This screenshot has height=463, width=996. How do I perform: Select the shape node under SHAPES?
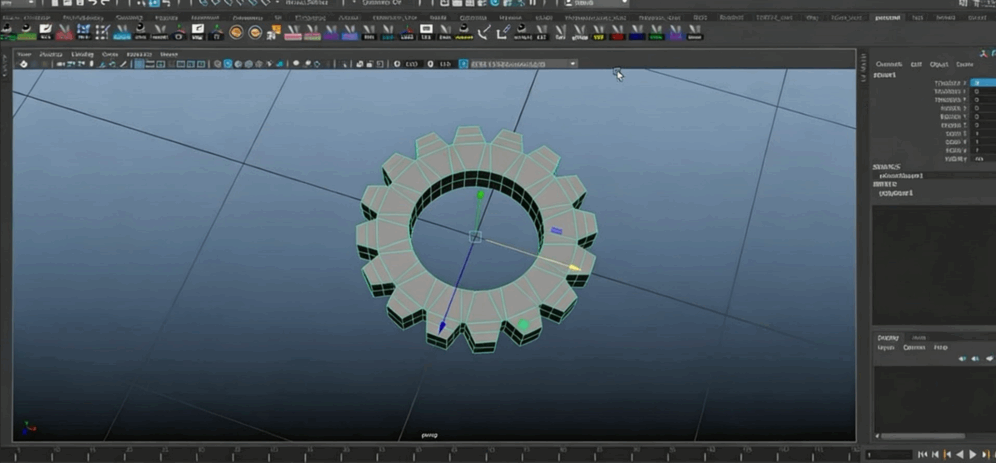pyautogui.click(x=901, y=175)
